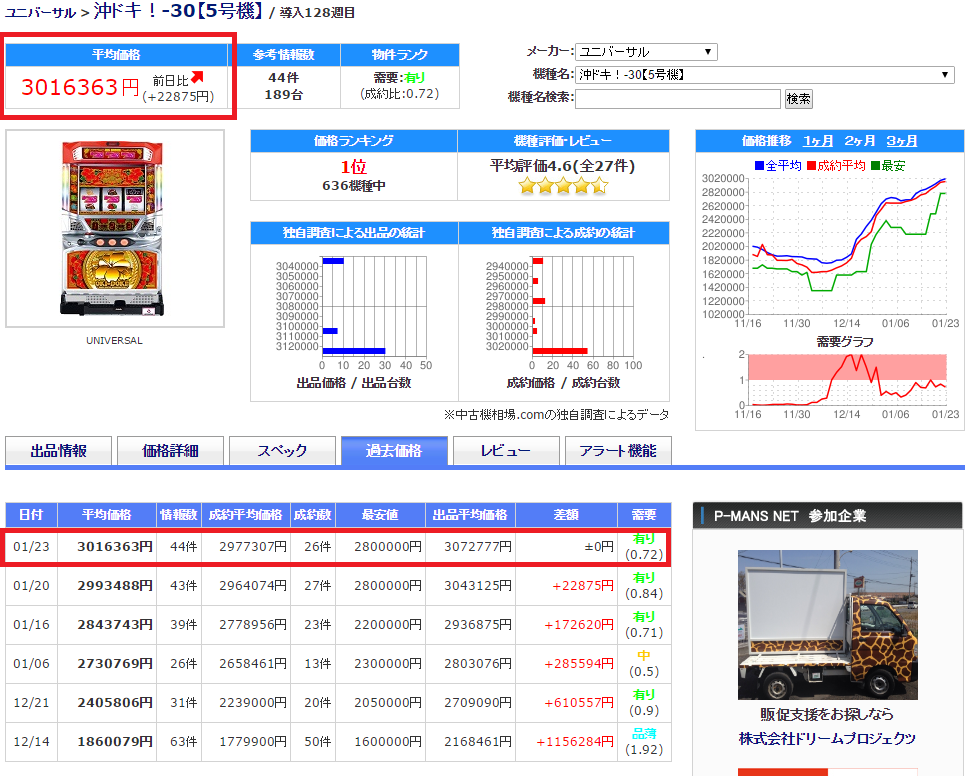Click the 機種名検索 text field

coord(678,99)
